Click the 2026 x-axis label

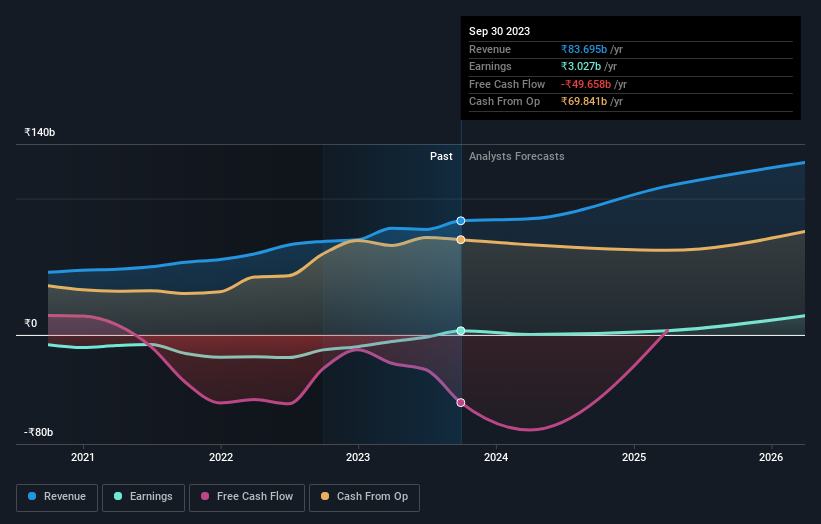click(771, 457)
